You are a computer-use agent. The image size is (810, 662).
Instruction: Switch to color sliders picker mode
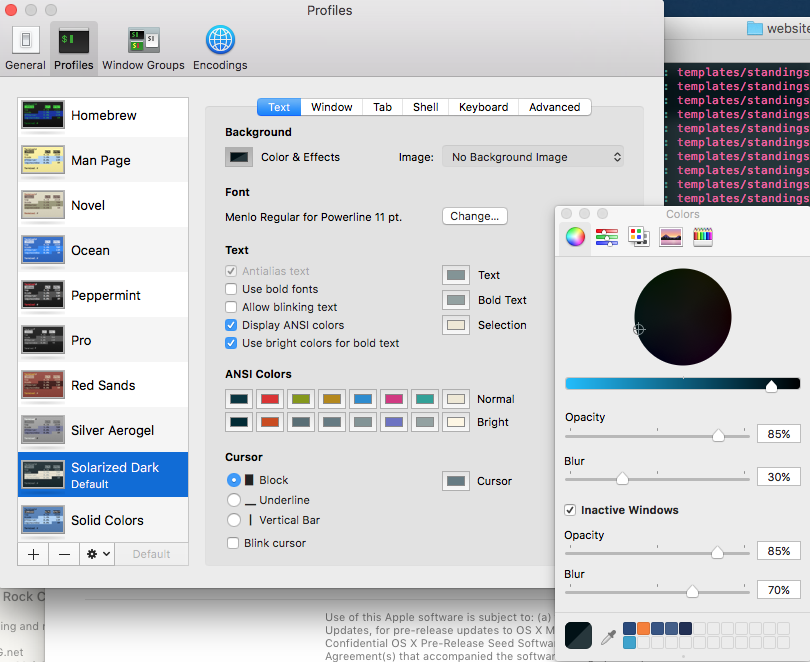pyautogui.click(x=606, y=237)
